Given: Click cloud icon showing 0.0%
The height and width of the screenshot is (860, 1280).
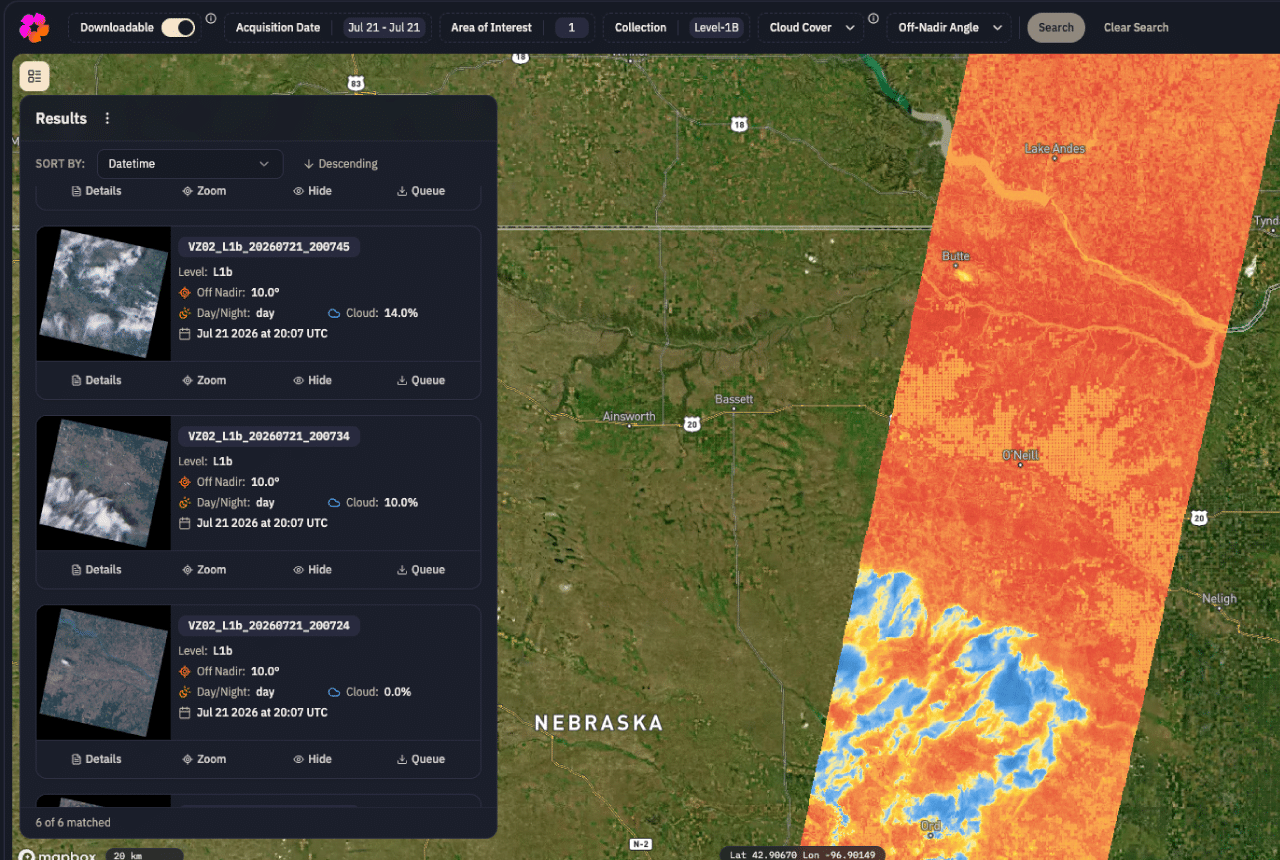Looking at the screenshot, I should (334, 692).
